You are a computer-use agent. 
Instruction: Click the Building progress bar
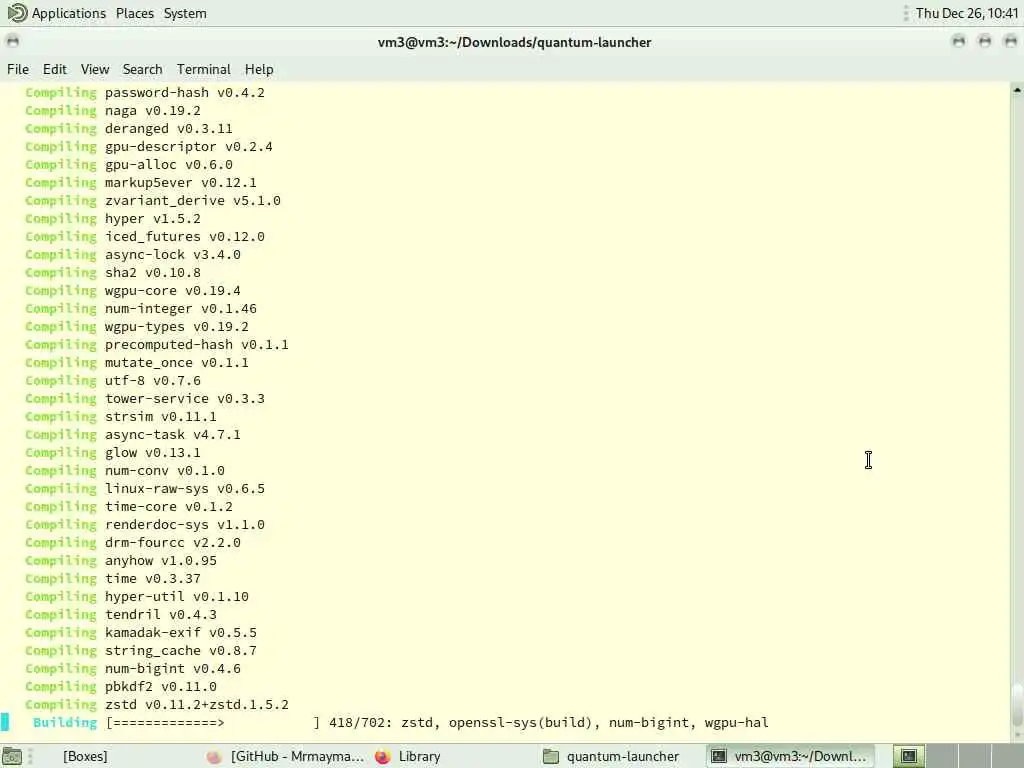pos(213,723)
